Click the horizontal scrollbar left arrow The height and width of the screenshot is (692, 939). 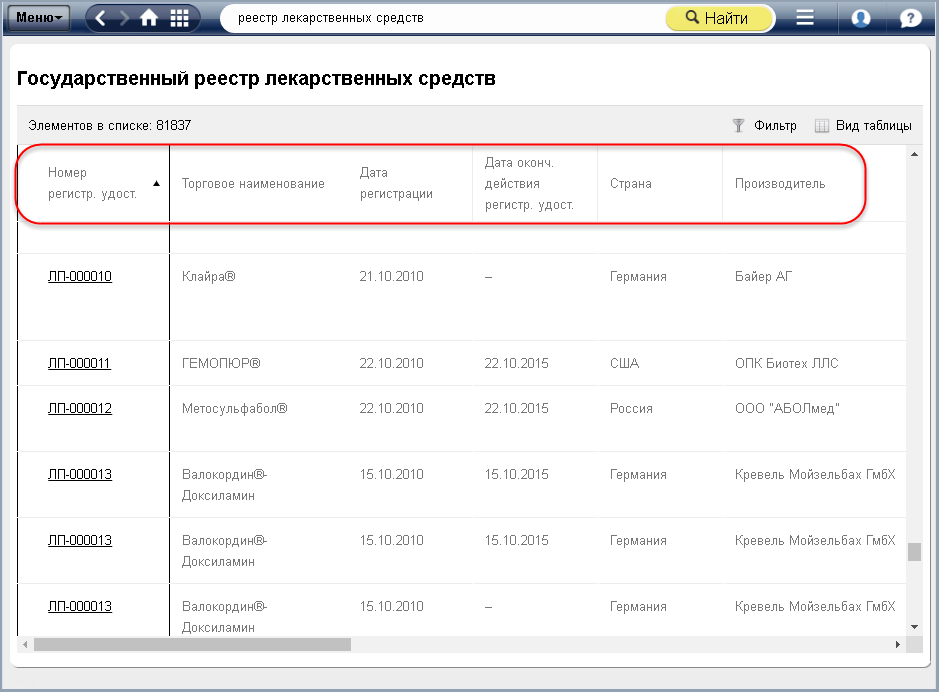pos(25,645)
